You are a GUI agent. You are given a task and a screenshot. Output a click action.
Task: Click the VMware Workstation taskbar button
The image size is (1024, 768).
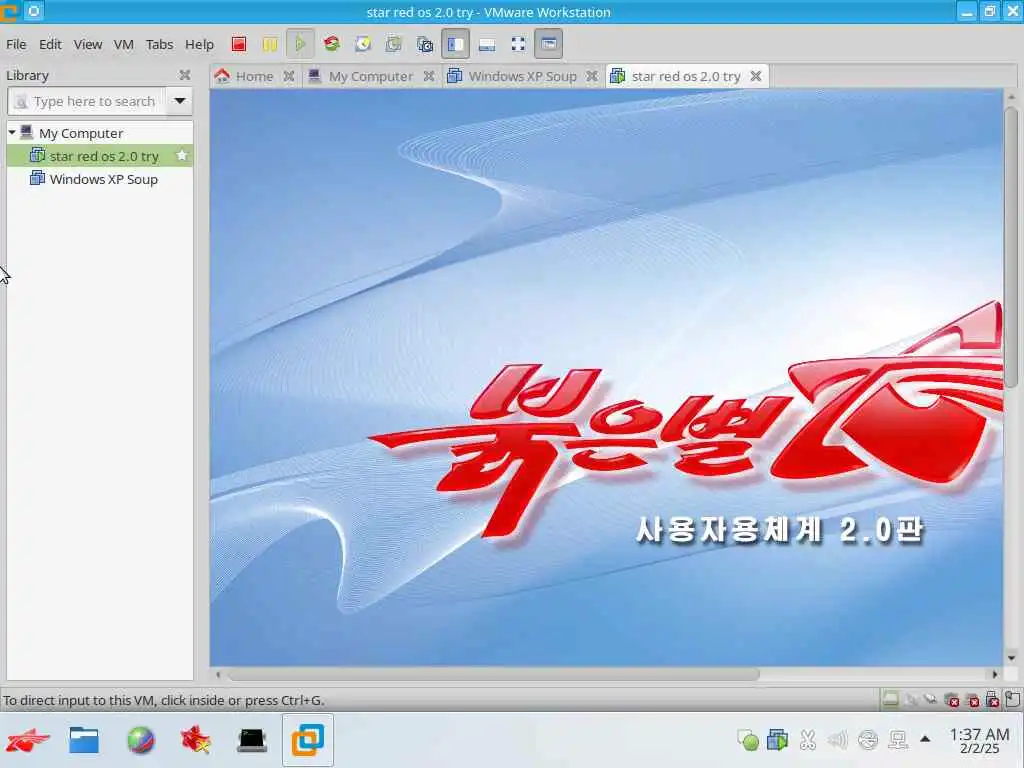pos(308,740)
